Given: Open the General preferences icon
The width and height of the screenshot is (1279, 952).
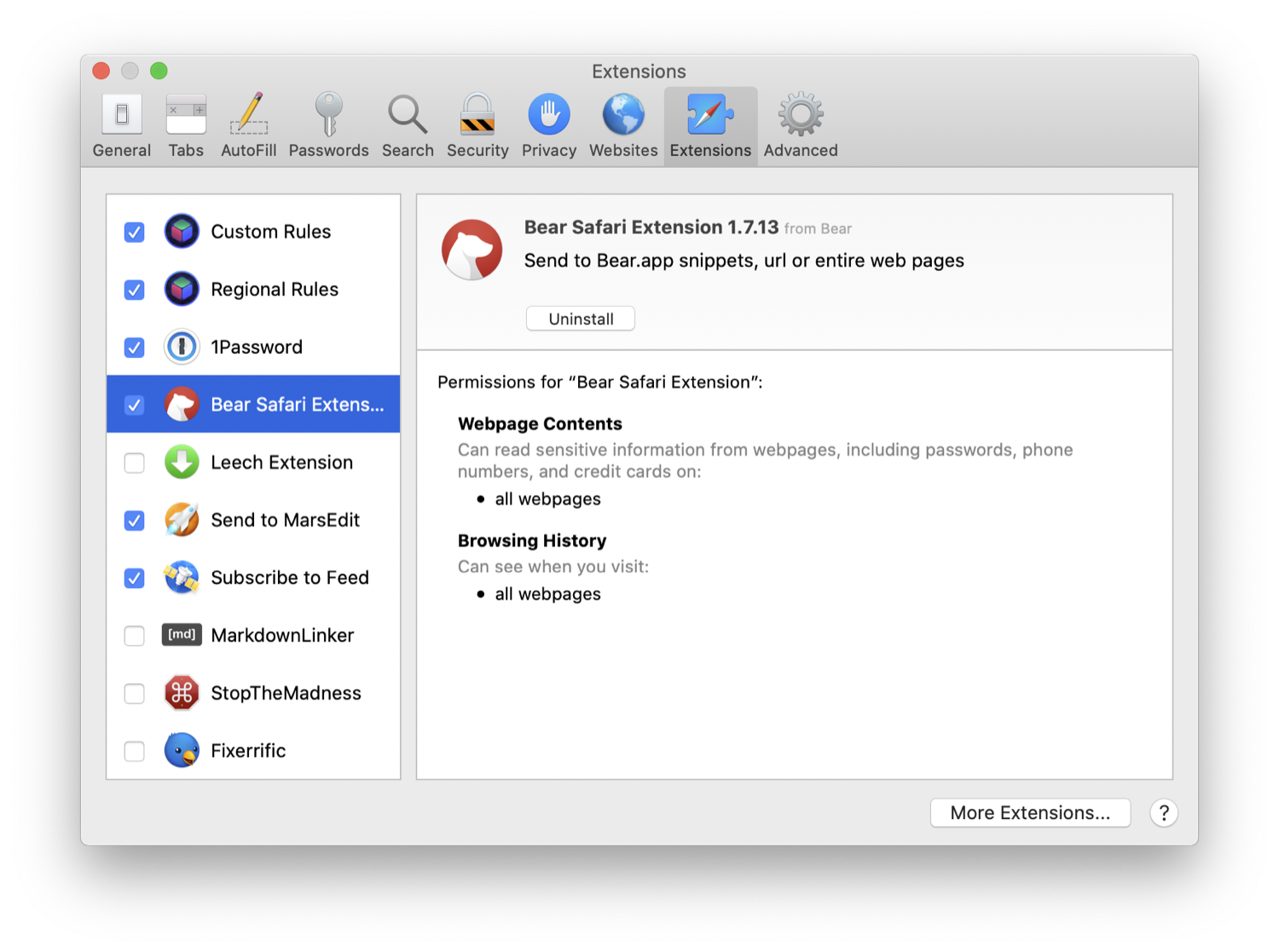Looking at the screenshot, I should point(122,114).
